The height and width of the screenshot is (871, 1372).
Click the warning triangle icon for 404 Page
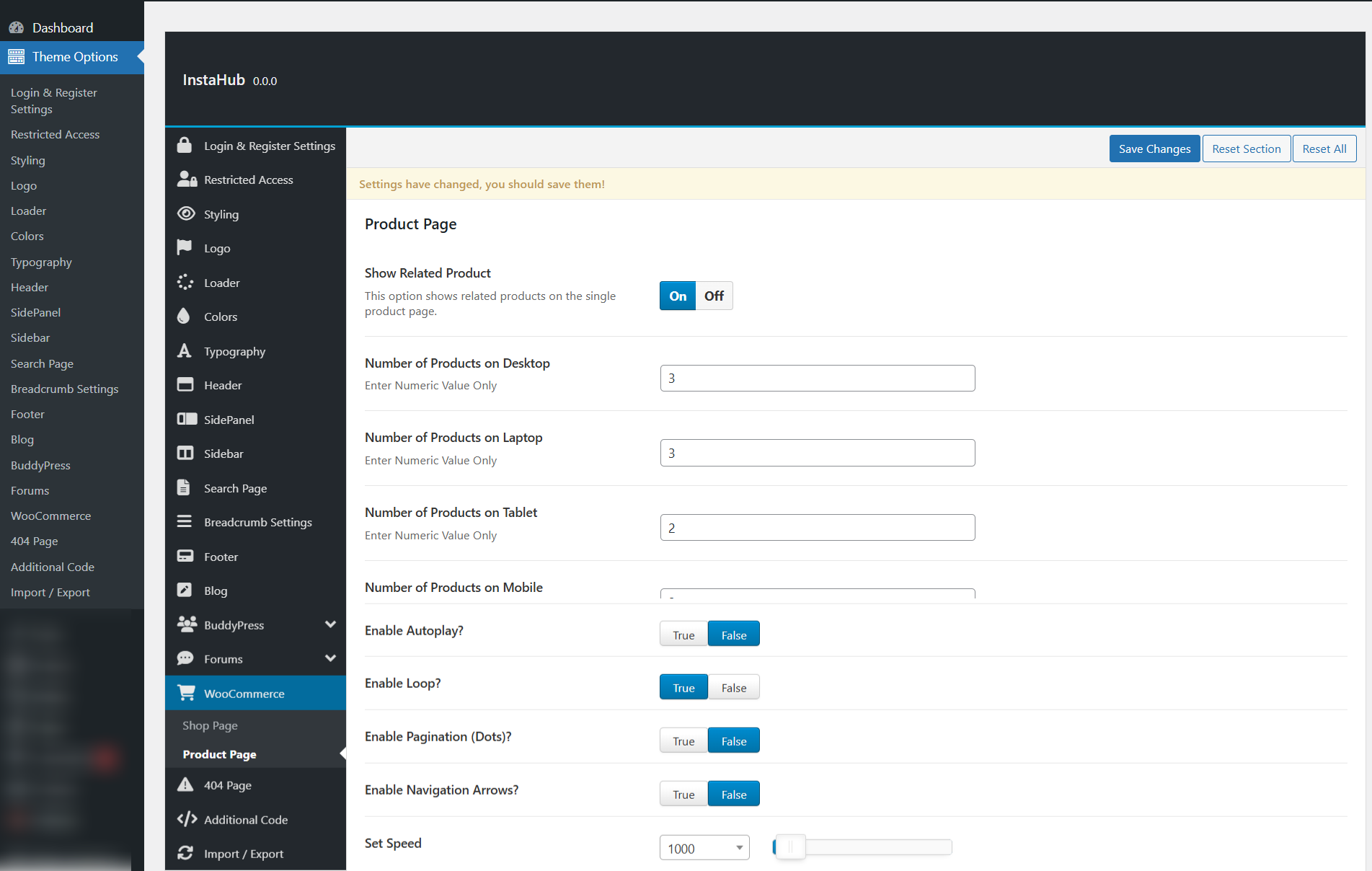coord(185,784)
